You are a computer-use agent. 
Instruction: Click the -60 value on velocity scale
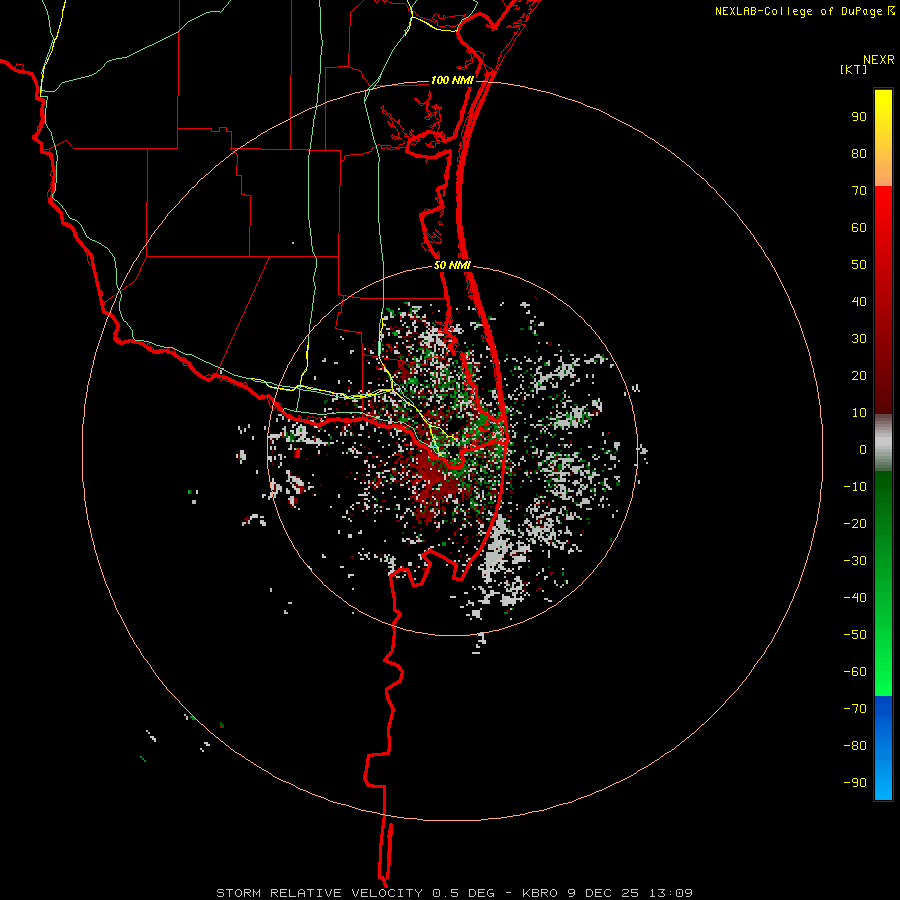click(855, 672)
